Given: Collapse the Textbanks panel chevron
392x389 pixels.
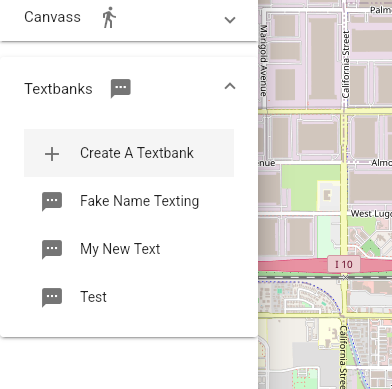Looking at the screenshot, I should [230, 86].
